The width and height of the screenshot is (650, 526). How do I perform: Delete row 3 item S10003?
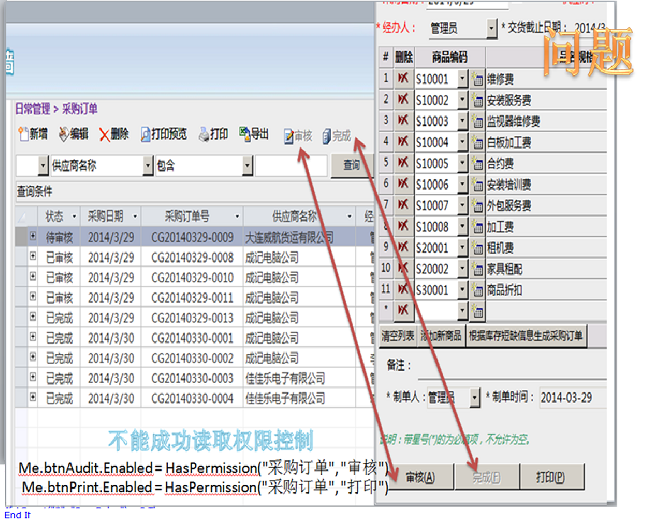(403, 121)
